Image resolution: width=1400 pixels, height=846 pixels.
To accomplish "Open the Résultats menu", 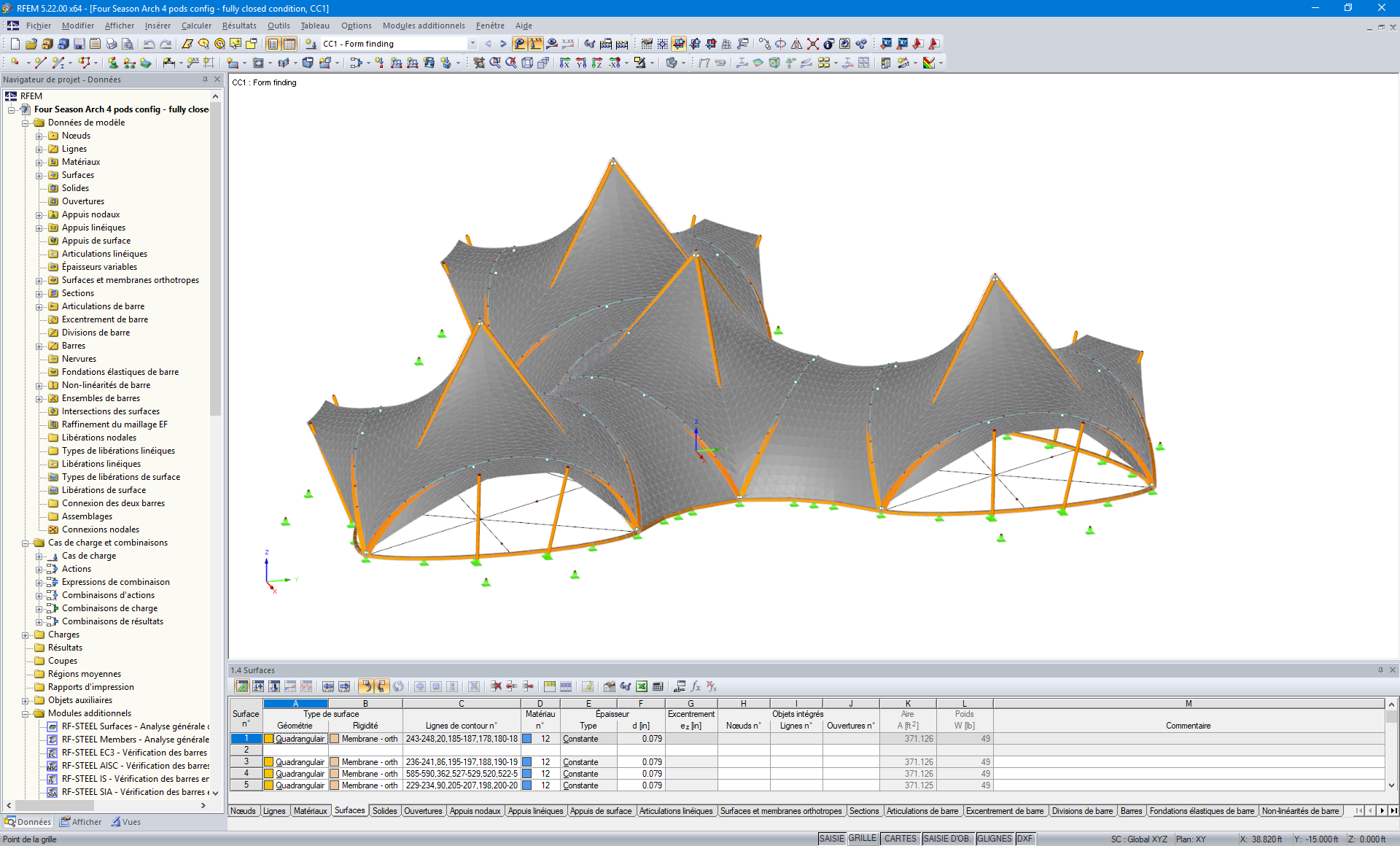I will 239,26.
